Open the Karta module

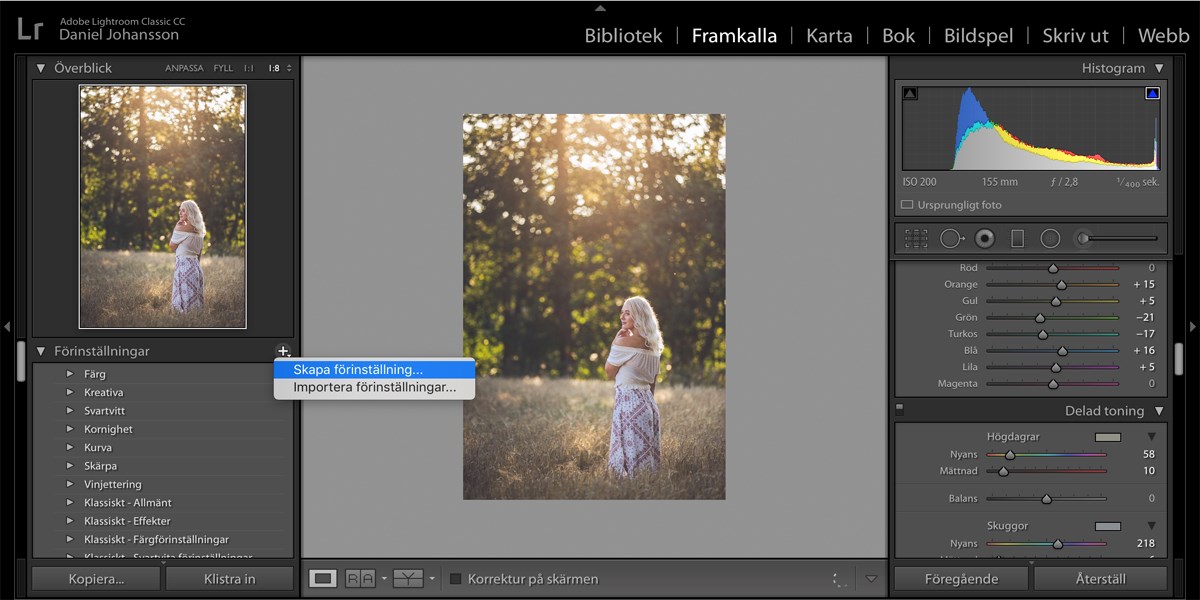[829, 35]
